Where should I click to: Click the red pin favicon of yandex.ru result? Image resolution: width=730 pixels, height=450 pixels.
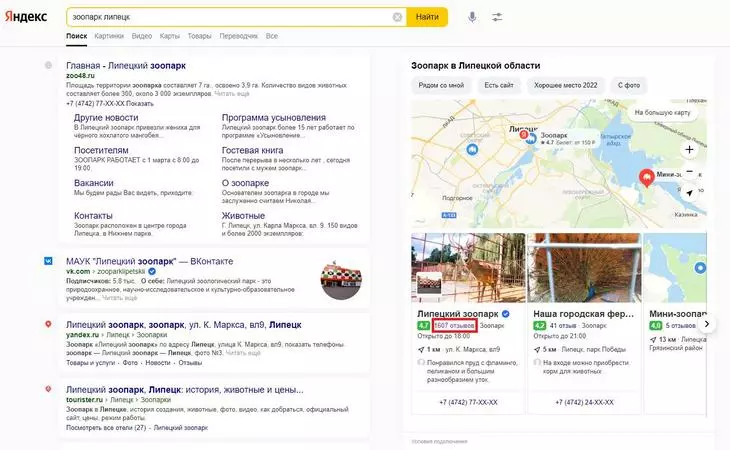pyautogui.click(x=48, y=324)
